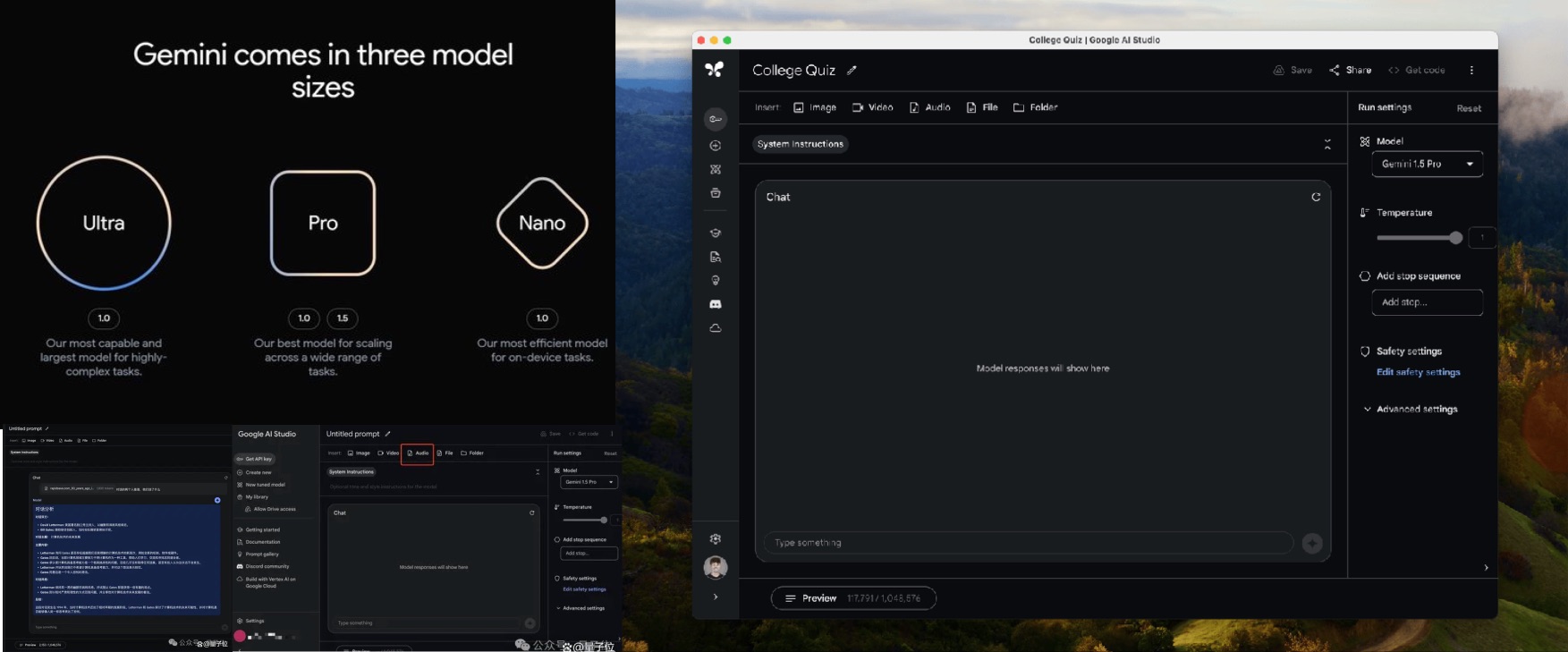This screenshot has height=652, width=1568.
Task: Click the Vertex AI cloud icon in sidebar
Action: click(x=715, y=328)
